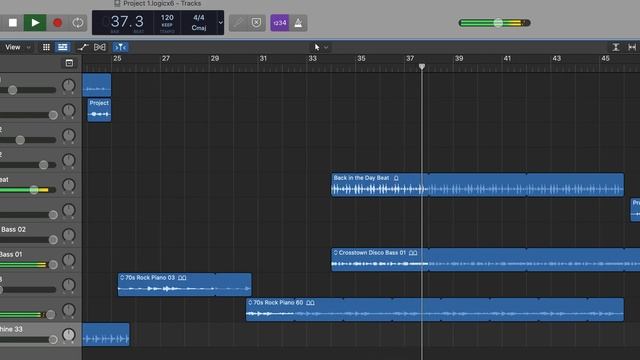The image size is (640, 360).
Task: Click the small box icon above track headers
Action: coord(69,63)
